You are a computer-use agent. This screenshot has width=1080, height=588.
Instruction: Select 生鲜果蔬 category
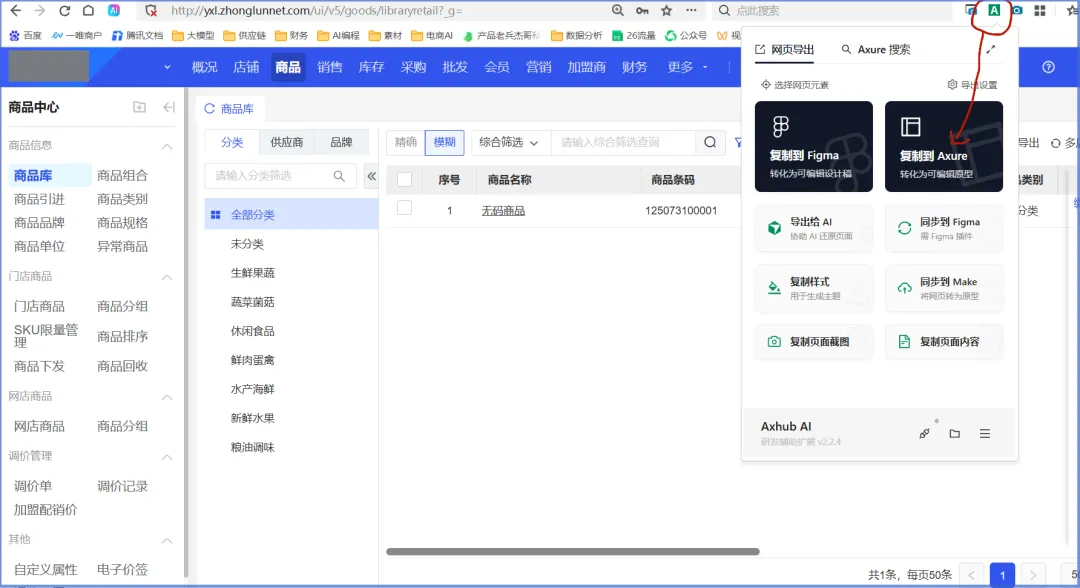coord(252,273)
